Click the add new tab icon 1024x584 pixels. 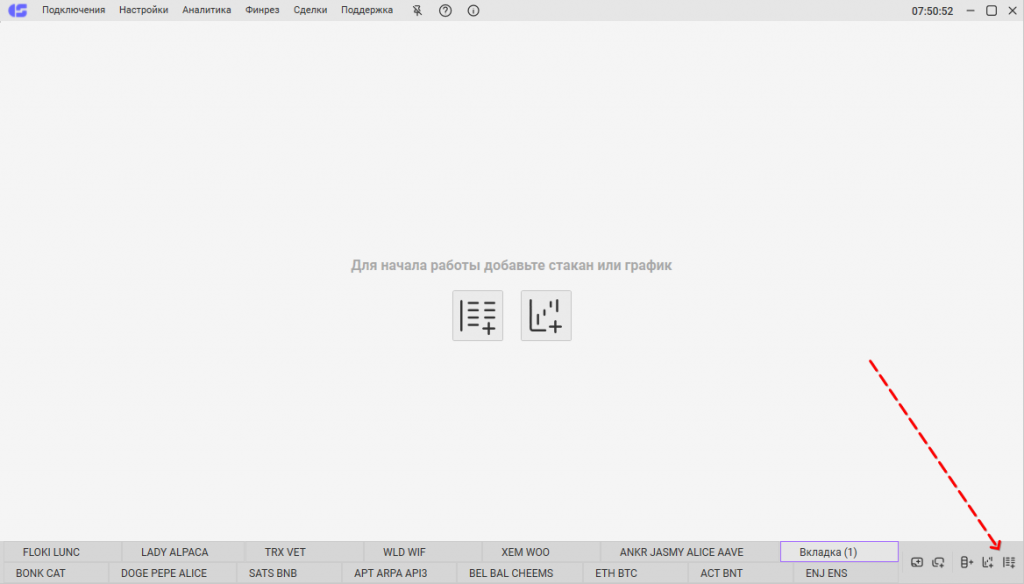[917, 562]
